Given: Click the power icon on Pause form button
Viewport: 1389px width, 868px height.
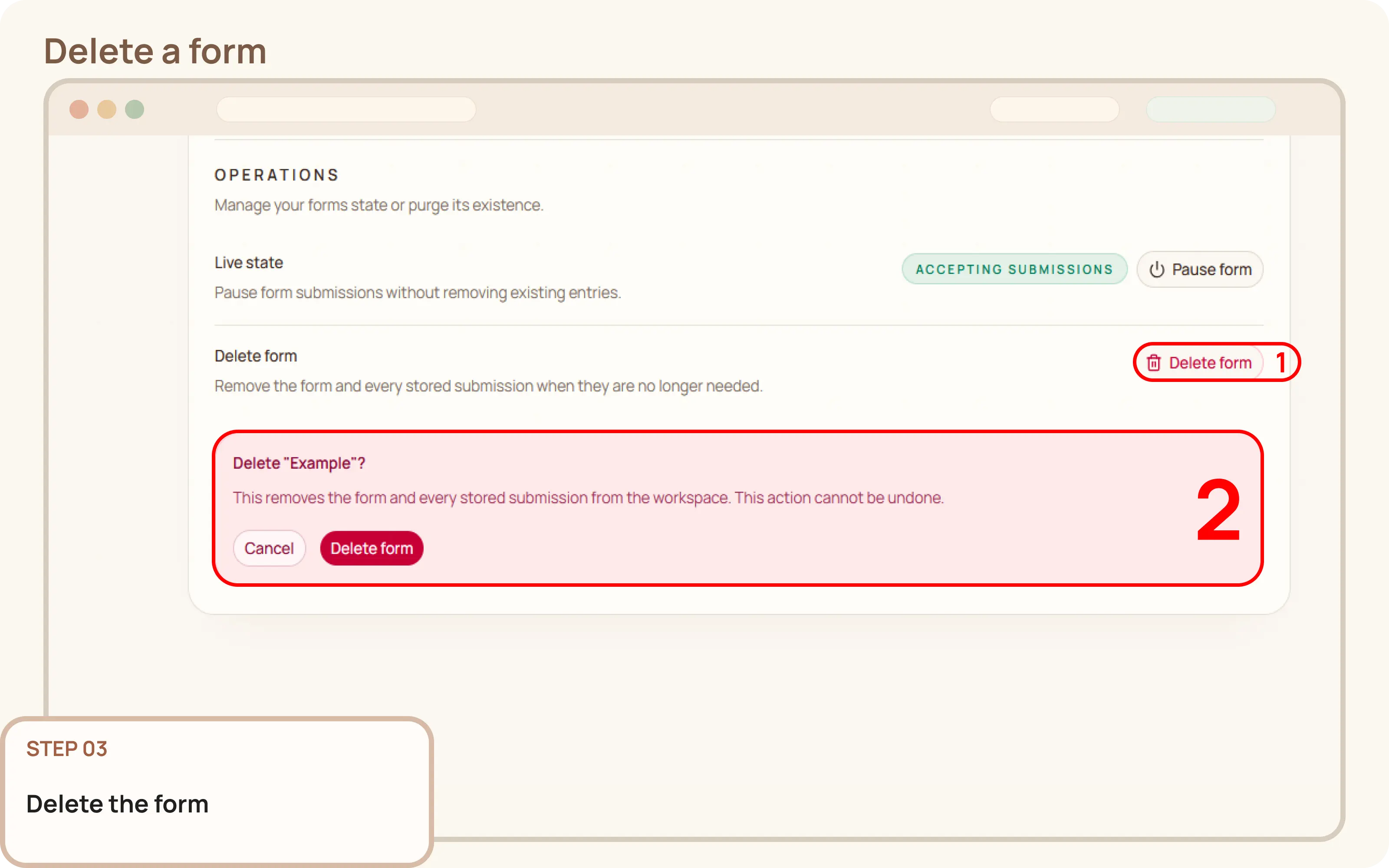Looking at the screenshot, I should [x=1156, y=269].
